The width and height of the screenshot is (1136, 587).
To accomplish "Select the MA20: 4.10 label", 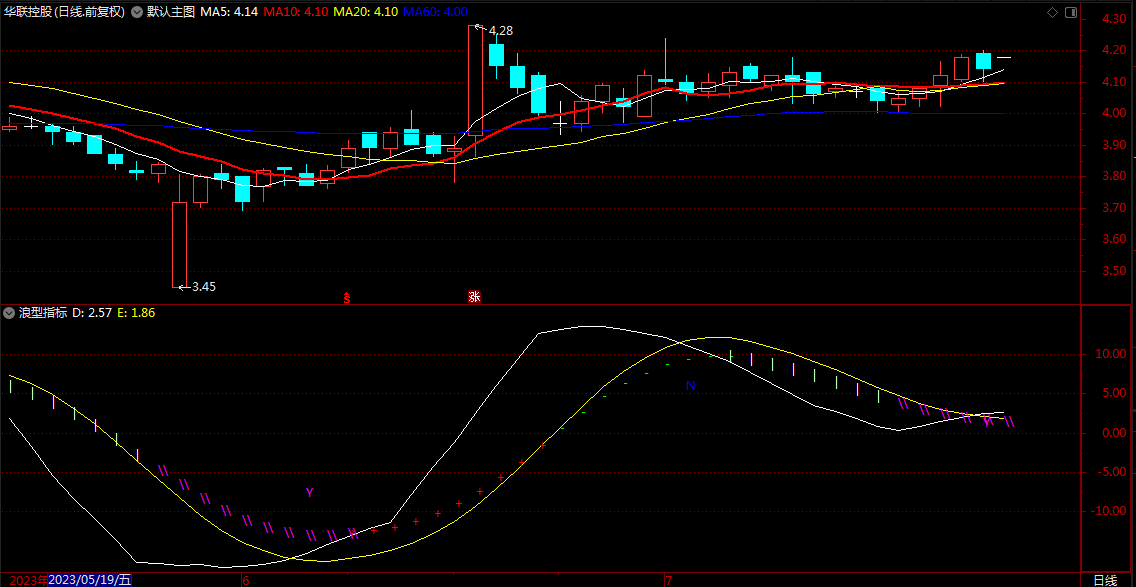I will click(x=365, y=12).
